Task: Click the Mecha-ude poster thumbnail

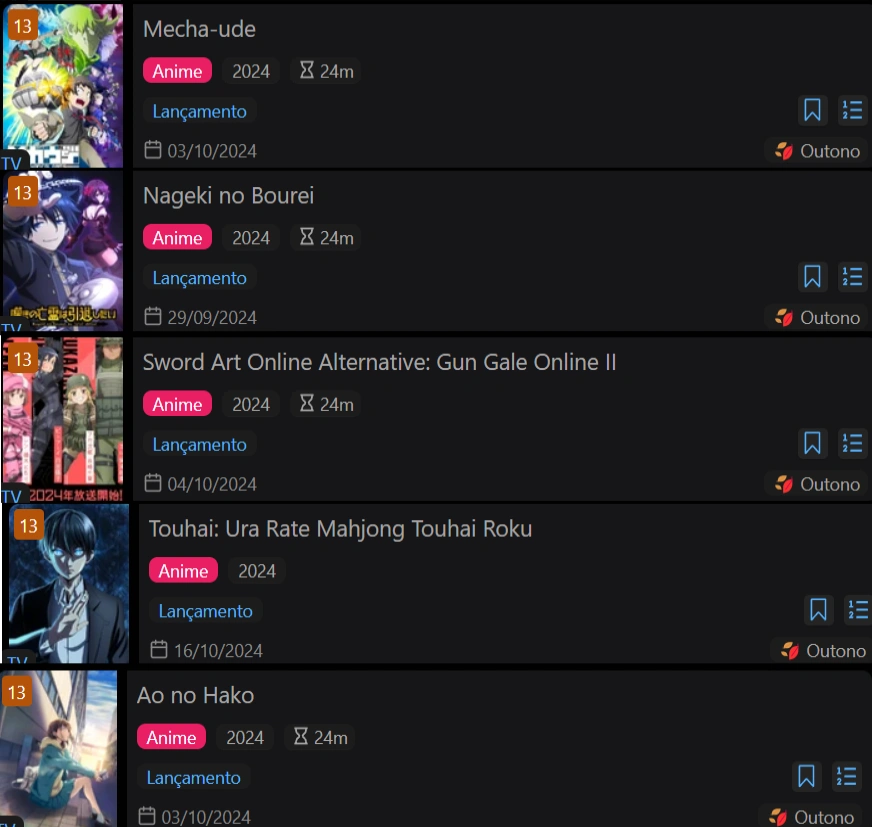Action: (63, 86)
